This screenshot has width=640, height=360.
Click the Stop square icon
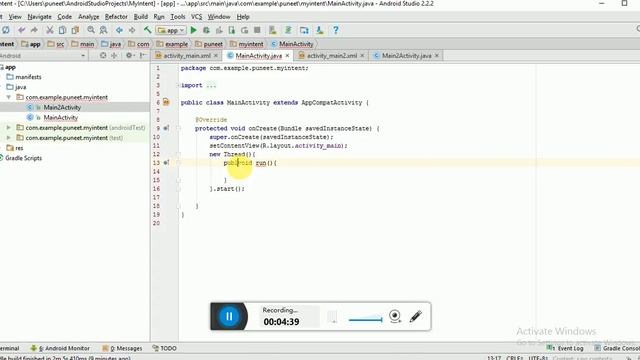[x=257, y=30]
